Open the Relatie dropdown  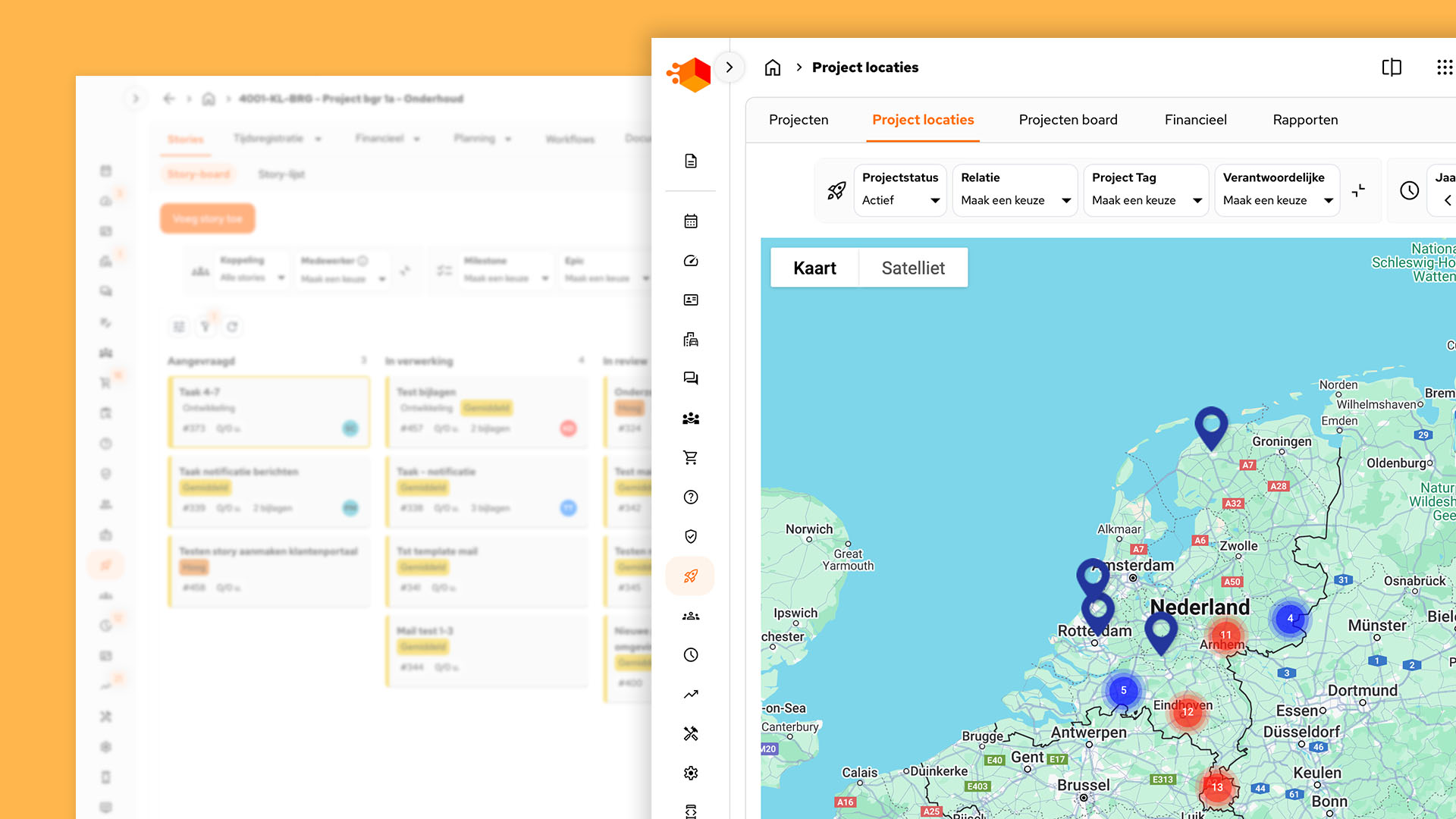click(x=1015, y=200)
